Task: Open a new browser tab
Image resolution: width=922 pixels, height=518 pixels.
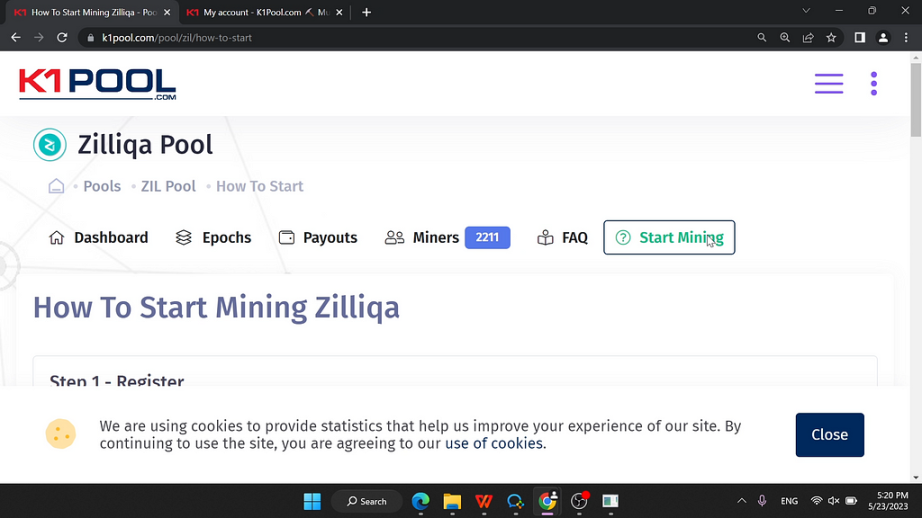Action: [366, 12]
